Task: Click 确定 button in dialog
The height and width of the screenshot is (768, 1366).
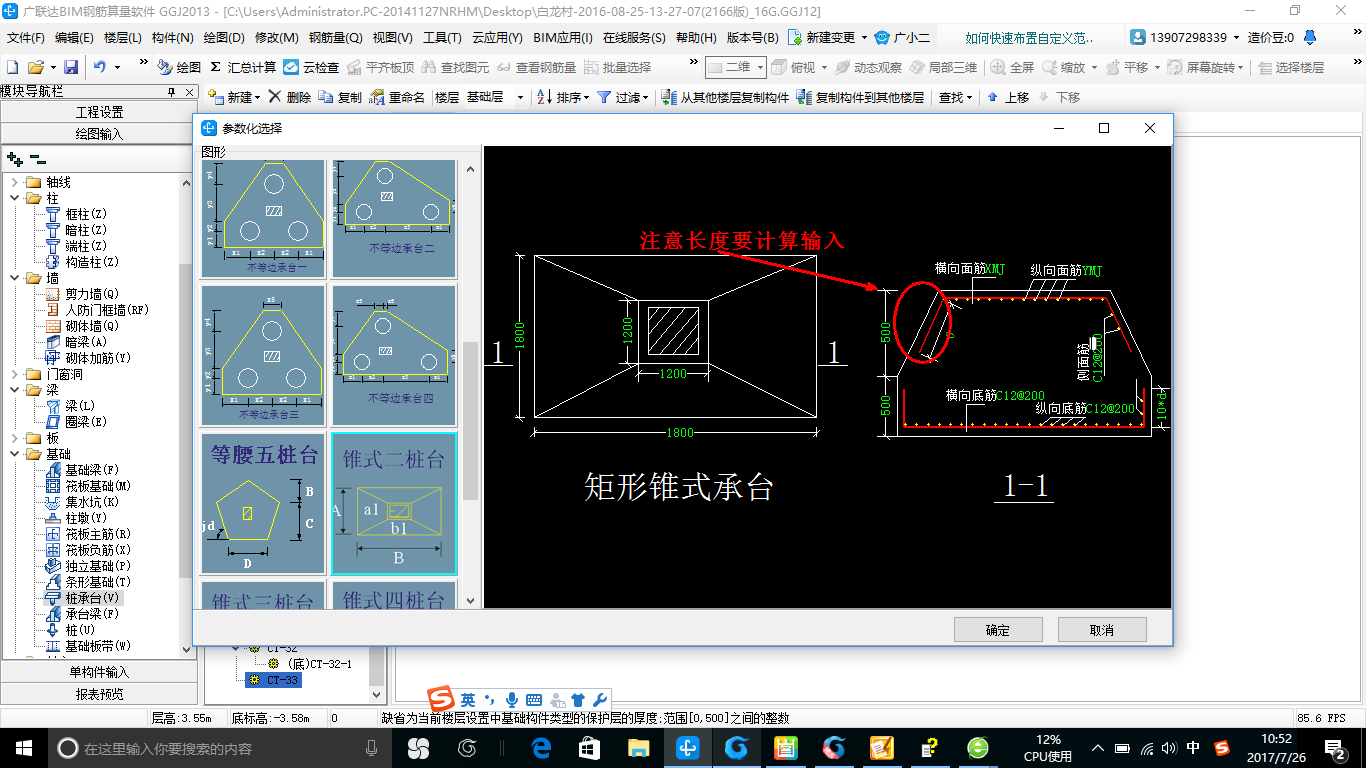Action: click(998, 630)
